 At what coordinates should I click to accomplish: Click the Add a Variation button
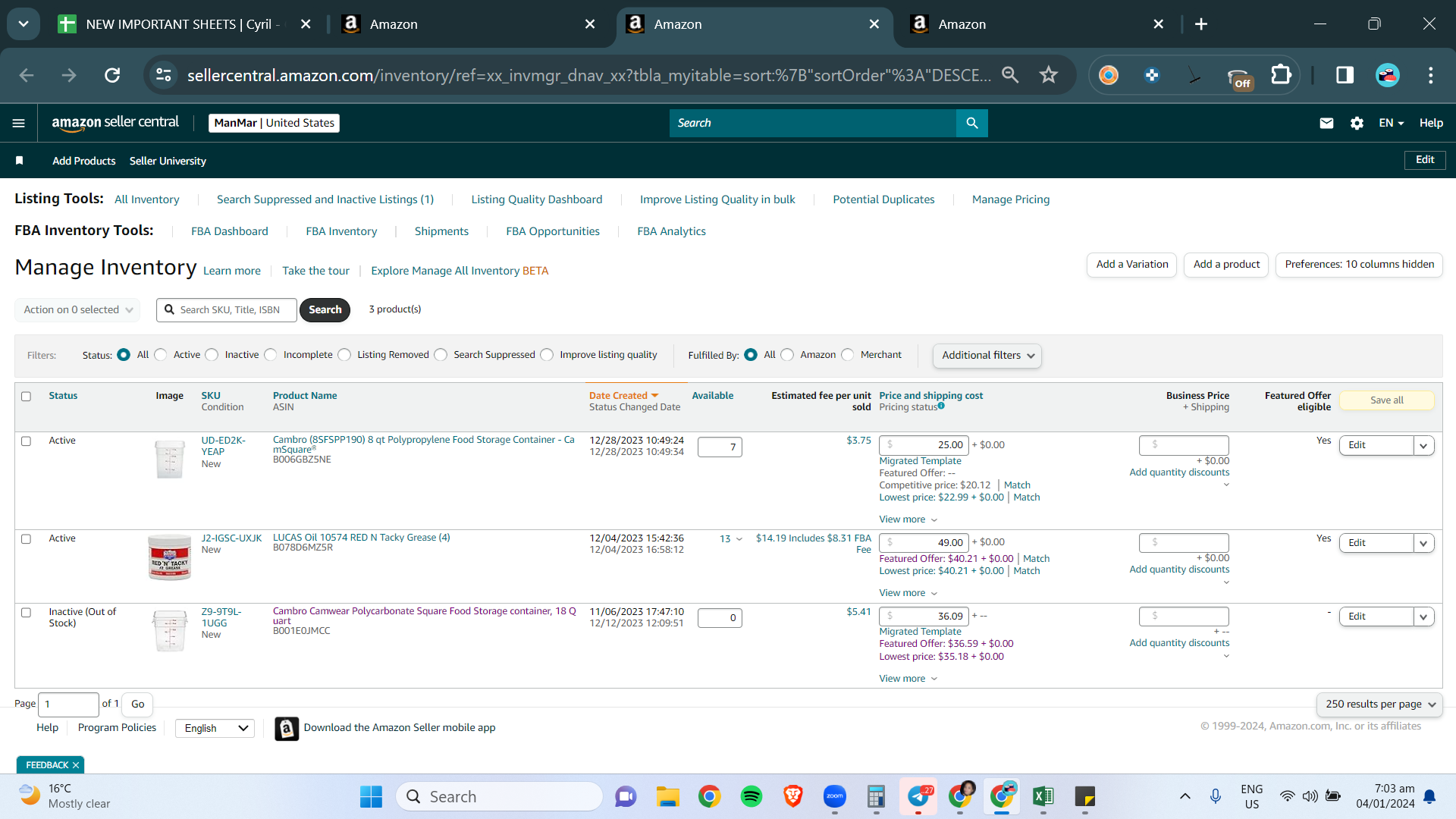tap(1132, 265)
